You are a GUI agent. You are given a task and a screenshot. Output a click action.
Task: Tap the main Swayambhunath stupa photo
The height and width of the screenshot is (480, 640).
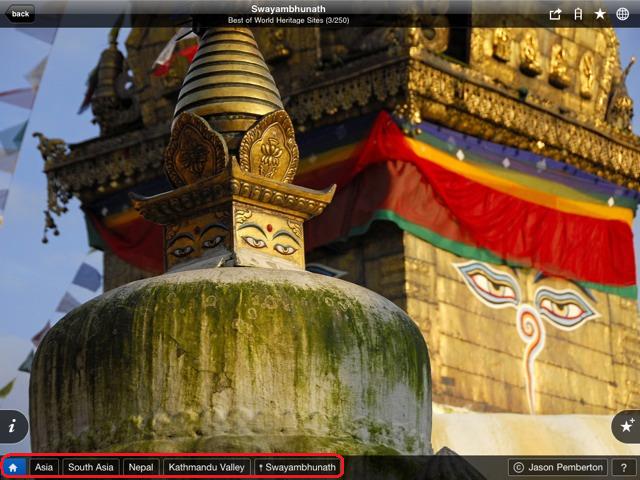(320, 241)
